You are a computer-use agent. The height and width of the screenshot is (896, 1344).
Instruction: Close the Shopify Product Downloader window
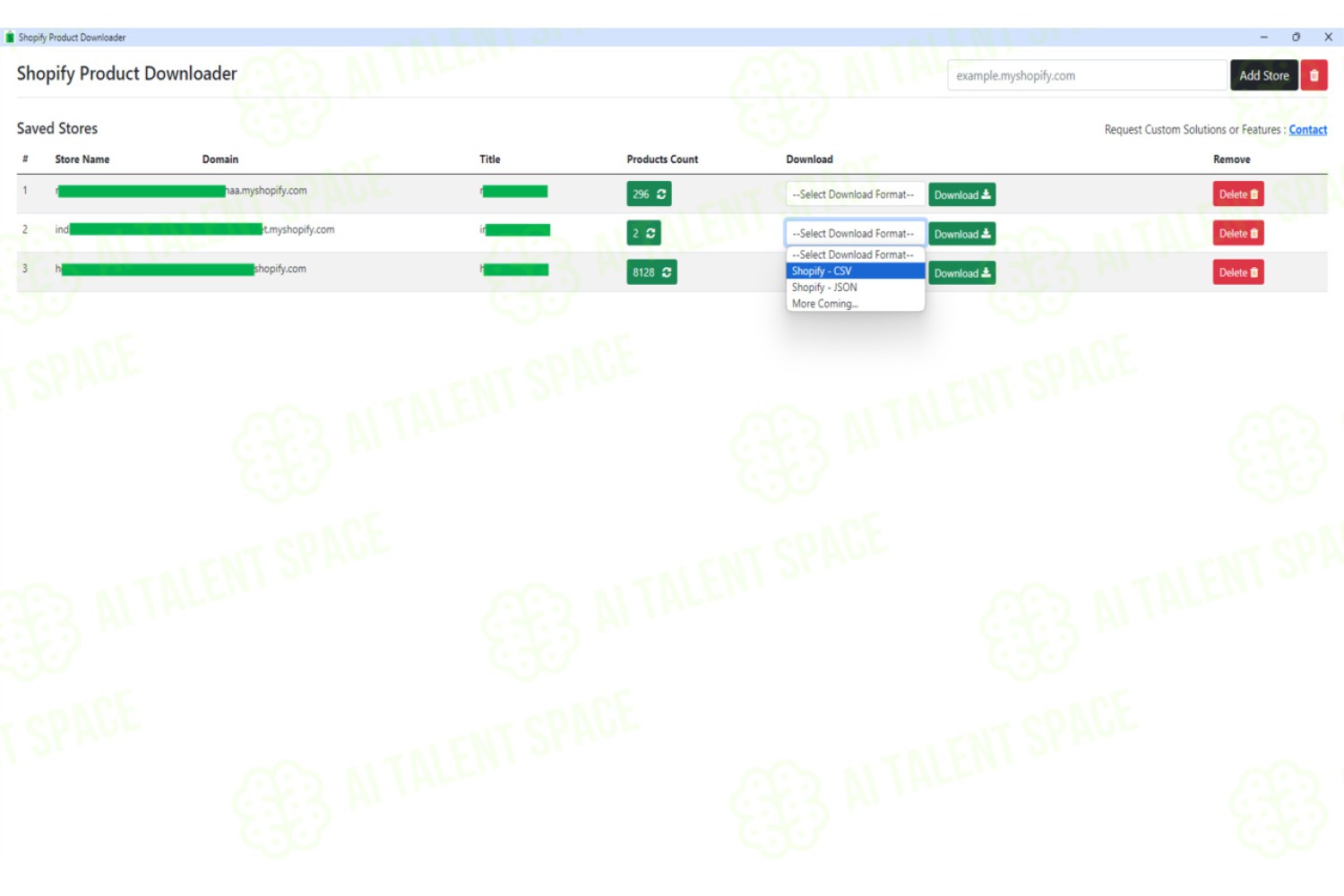pyautogui.click(x=1328, y=38)
